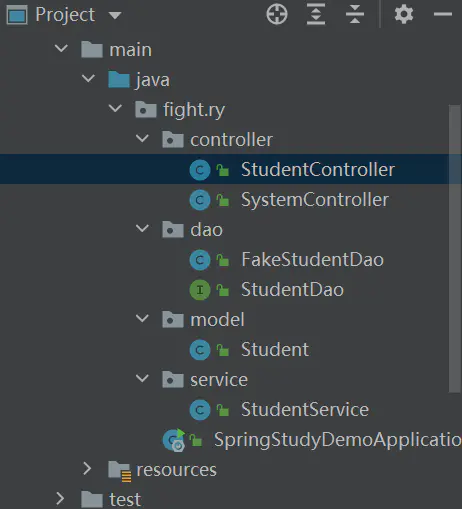Collapse the dao package
Image resolution: width=462 pixels, height=509 pixels.
(142, 229)
